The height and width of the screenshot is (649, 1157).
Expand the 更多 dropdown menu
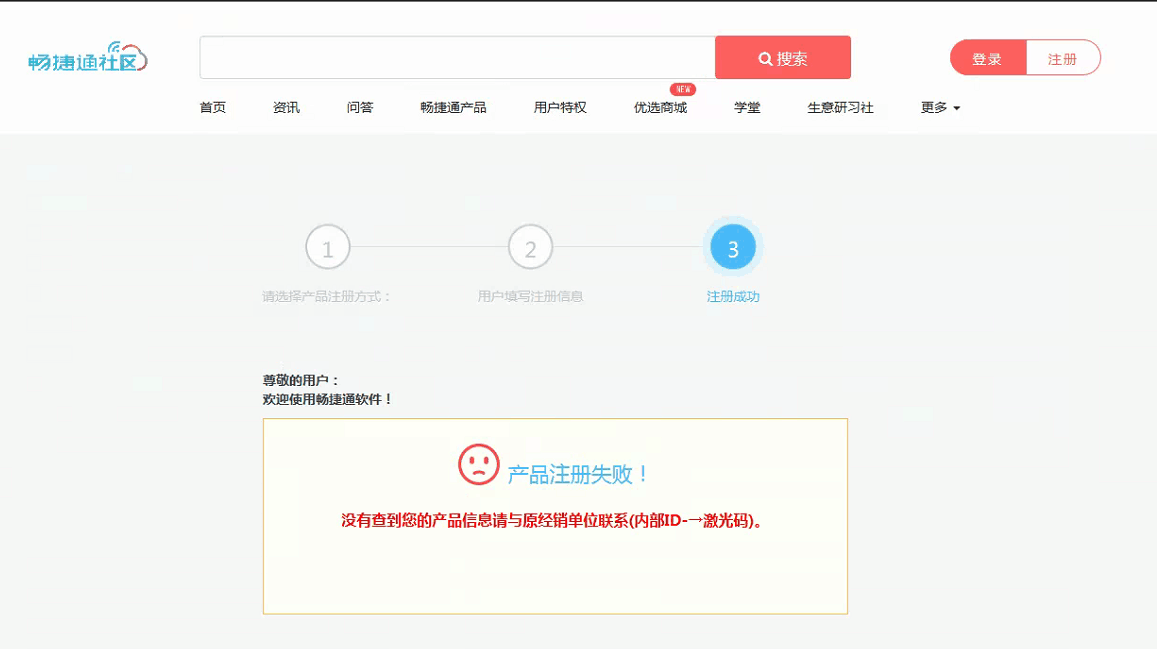[x=940, y=108]
